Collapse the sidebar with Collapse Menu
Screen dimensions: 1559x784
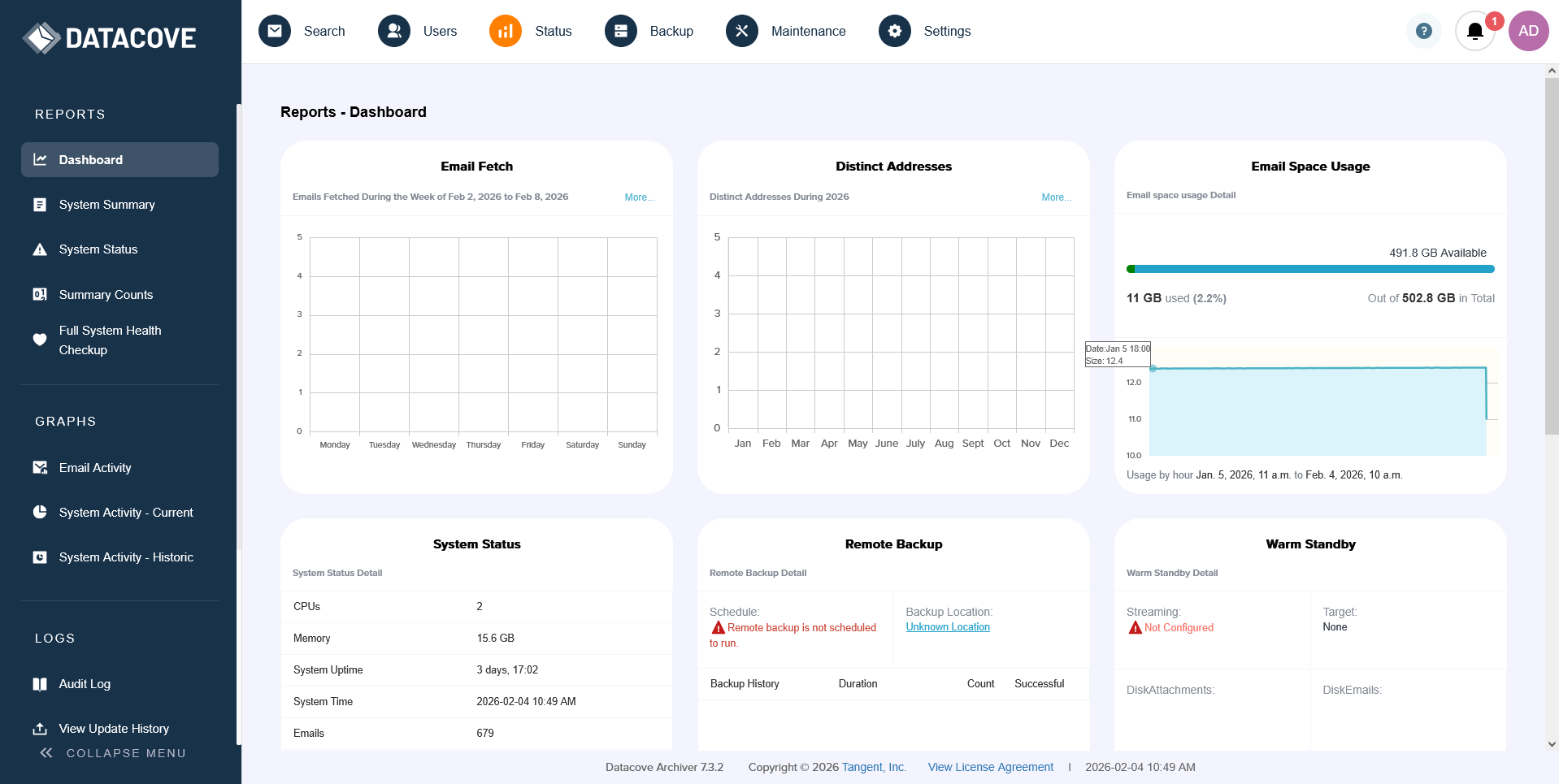pyautogui.click(x=114, y=753)
